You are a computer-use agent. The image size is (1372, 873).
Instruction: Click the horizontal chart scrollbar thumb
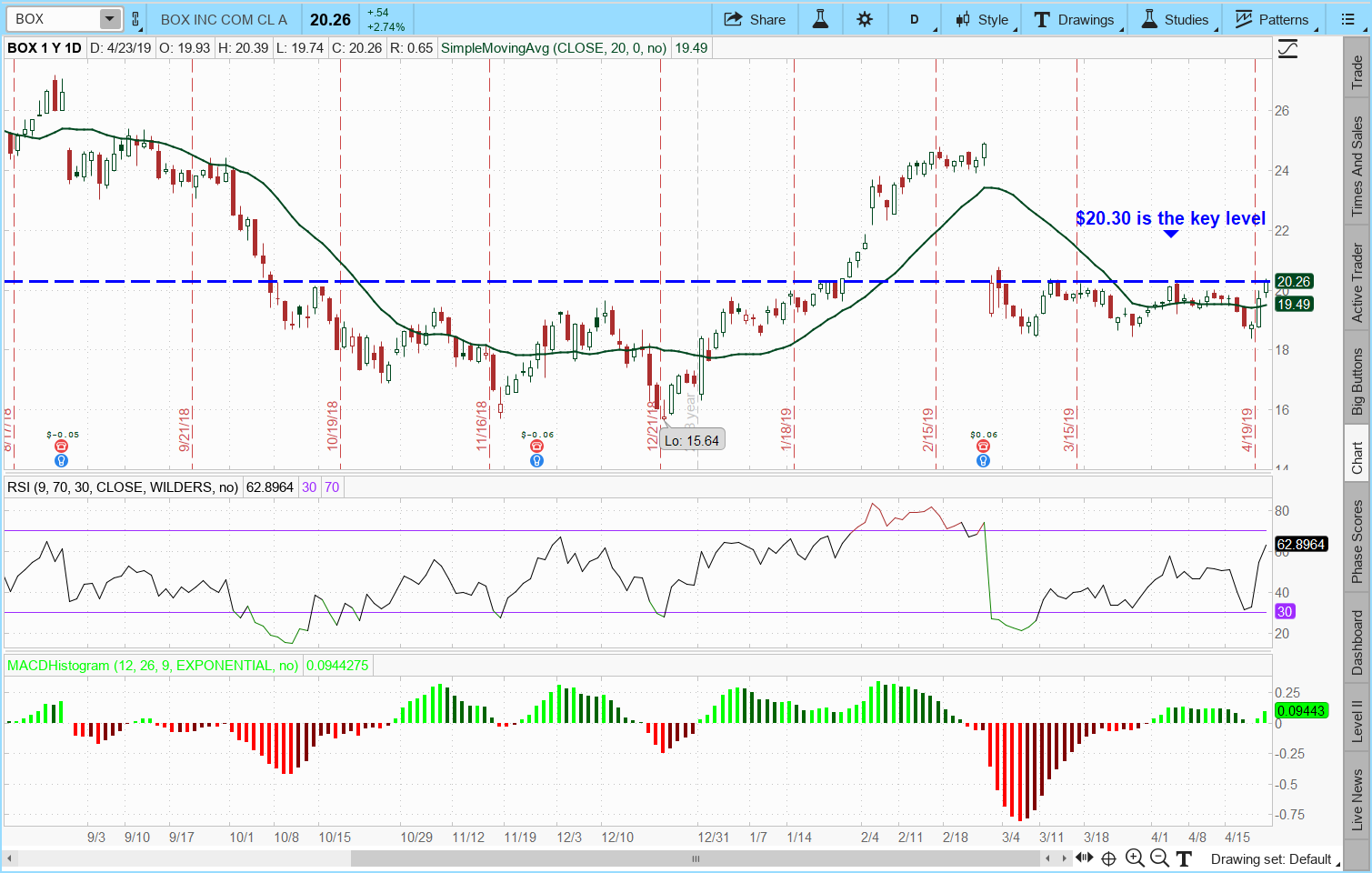[x=696, y=858]
